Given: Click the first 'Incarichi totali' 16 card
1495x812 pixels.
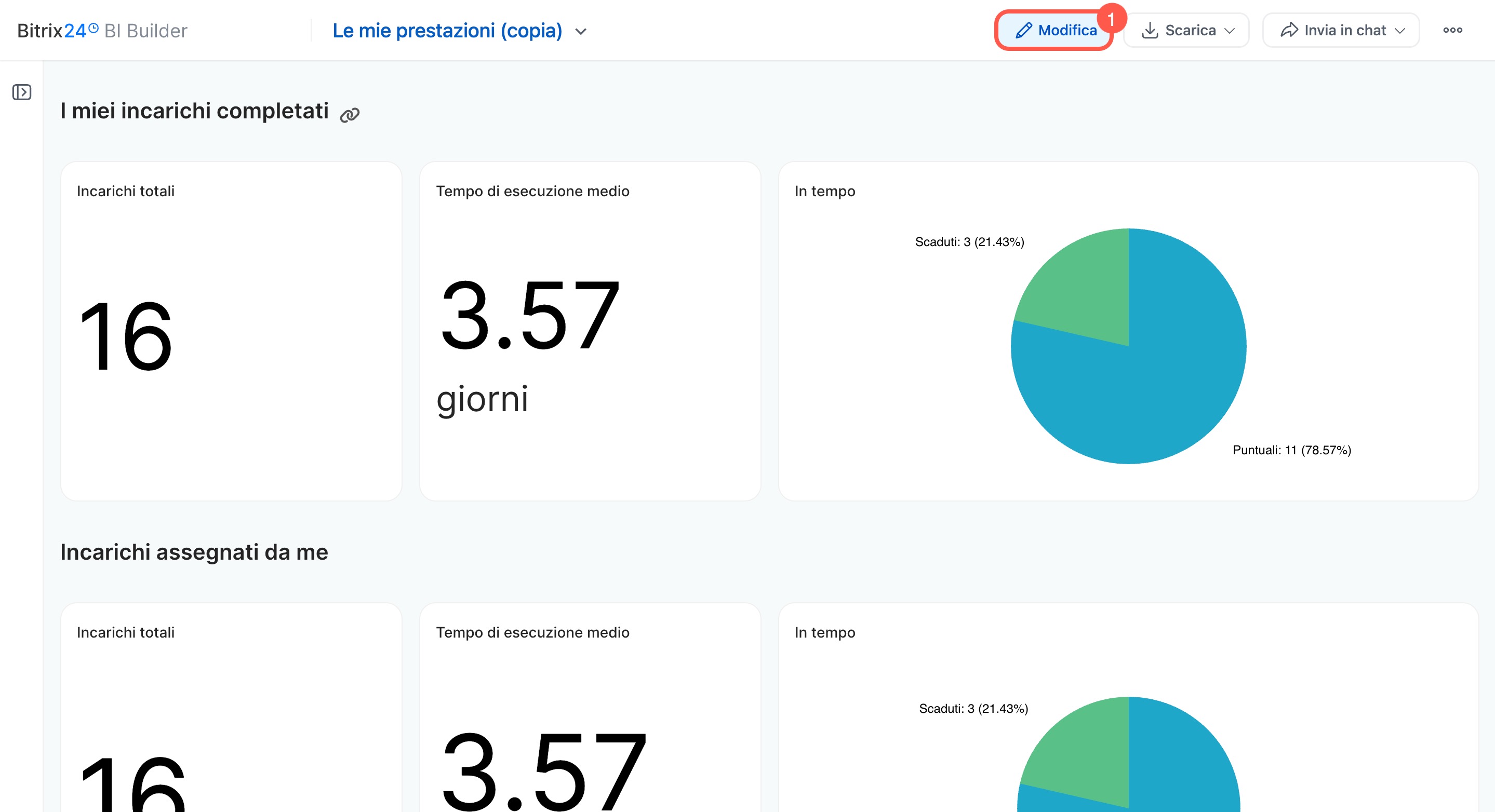Looking at the screenshot, I should 231,331.
